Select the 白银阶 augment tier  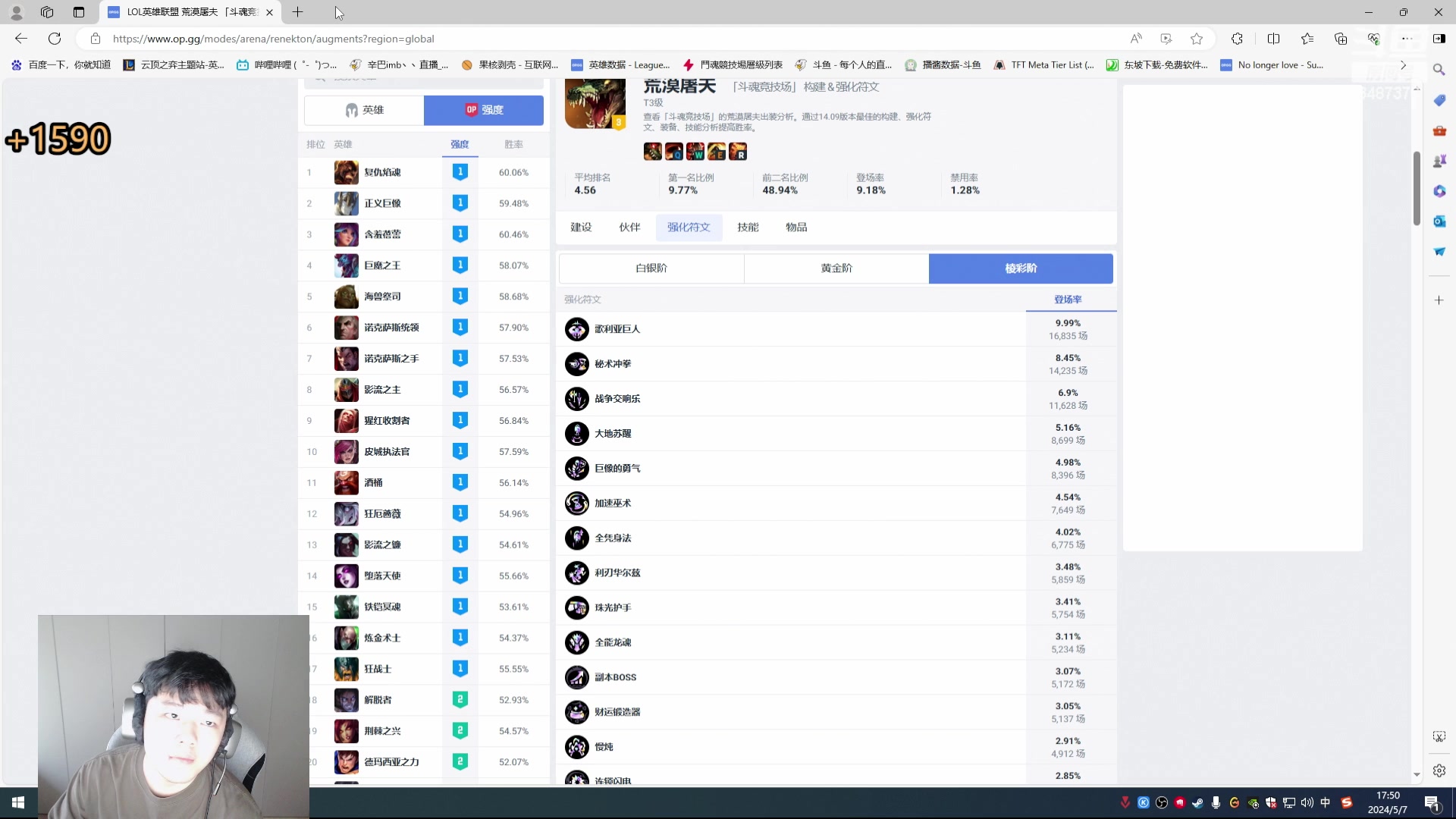[x=651, y=268]
